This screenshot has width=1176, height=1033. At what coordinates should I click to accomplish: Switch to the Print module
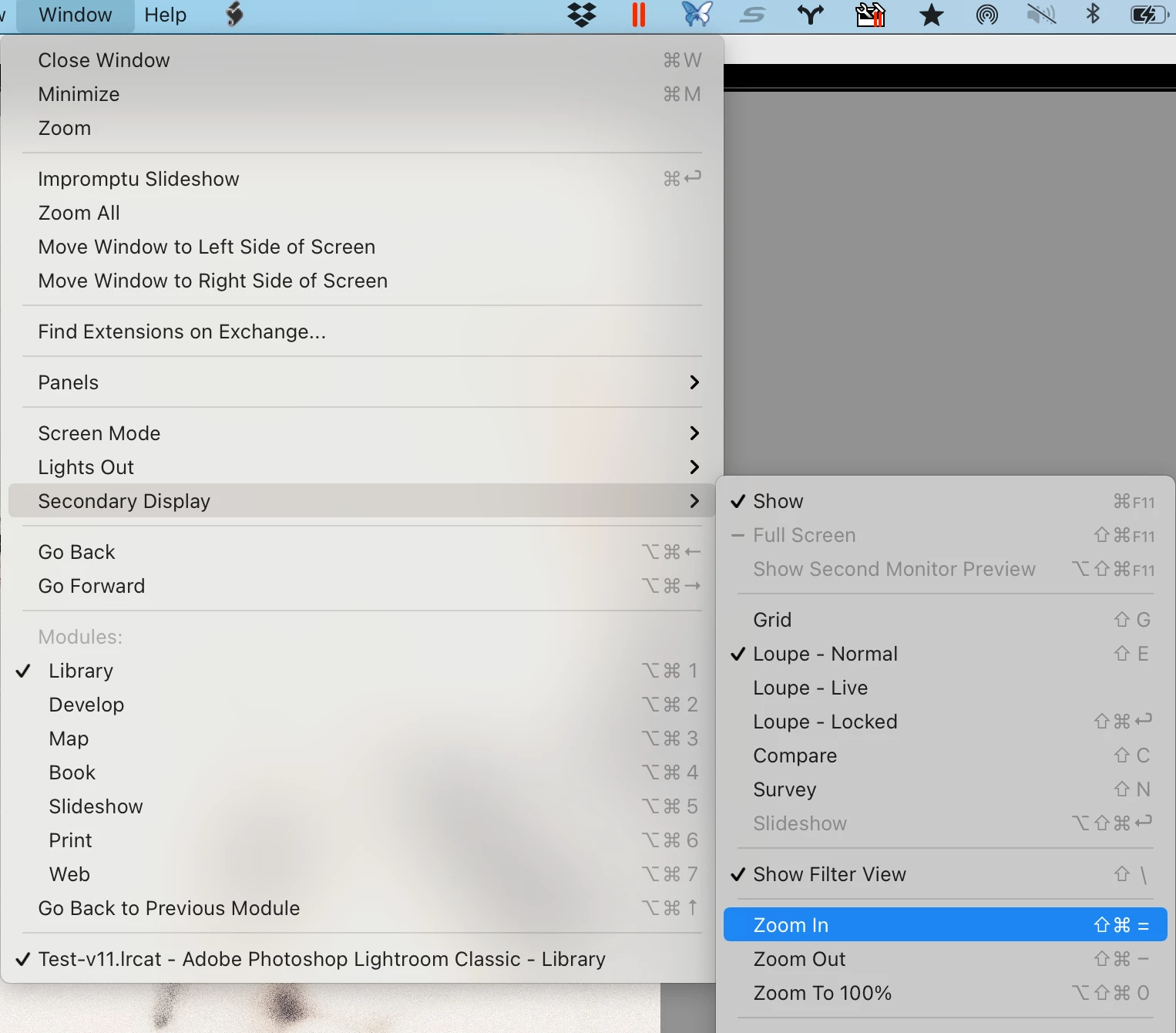coord(362,840)
